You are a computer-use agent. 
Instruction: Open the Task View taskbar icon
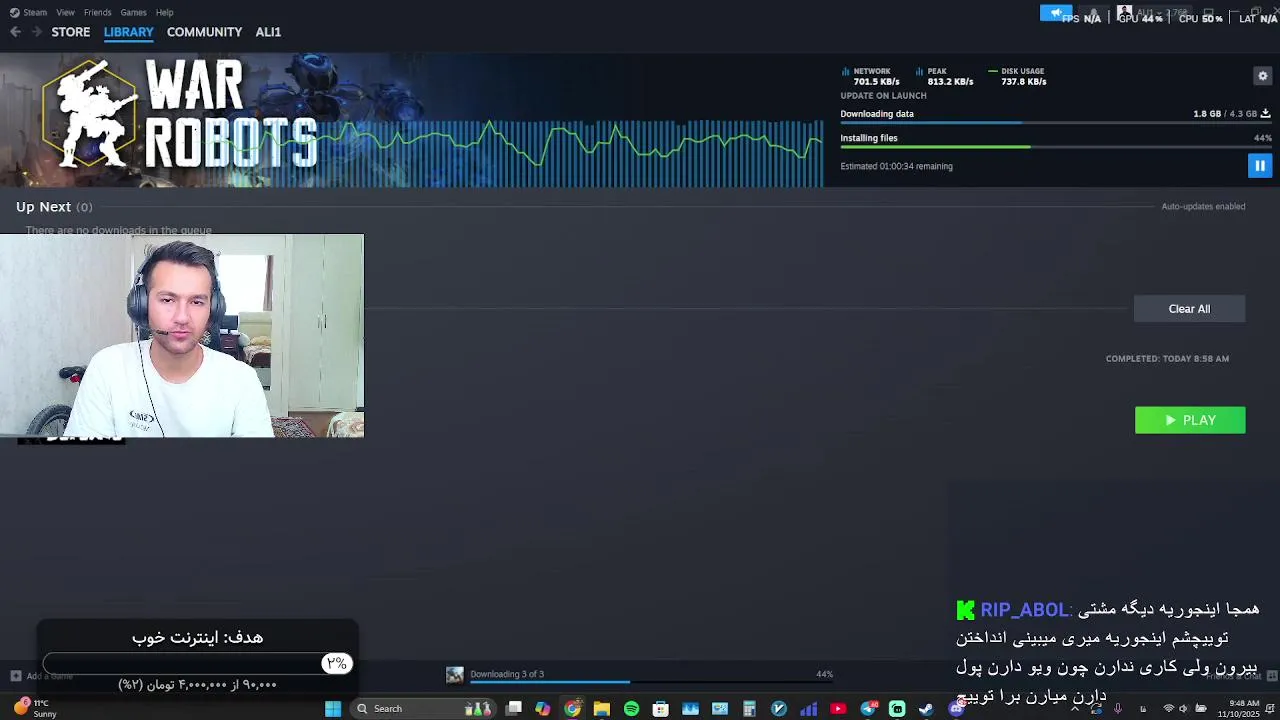click(513, 709)
